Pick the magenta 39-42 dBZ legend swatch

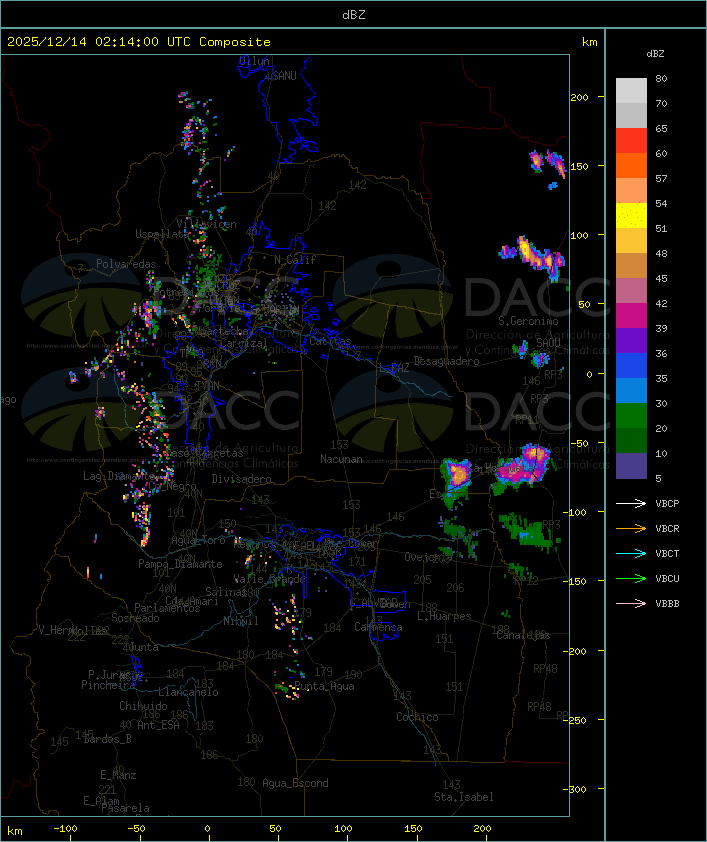click(x=631, y=316)
